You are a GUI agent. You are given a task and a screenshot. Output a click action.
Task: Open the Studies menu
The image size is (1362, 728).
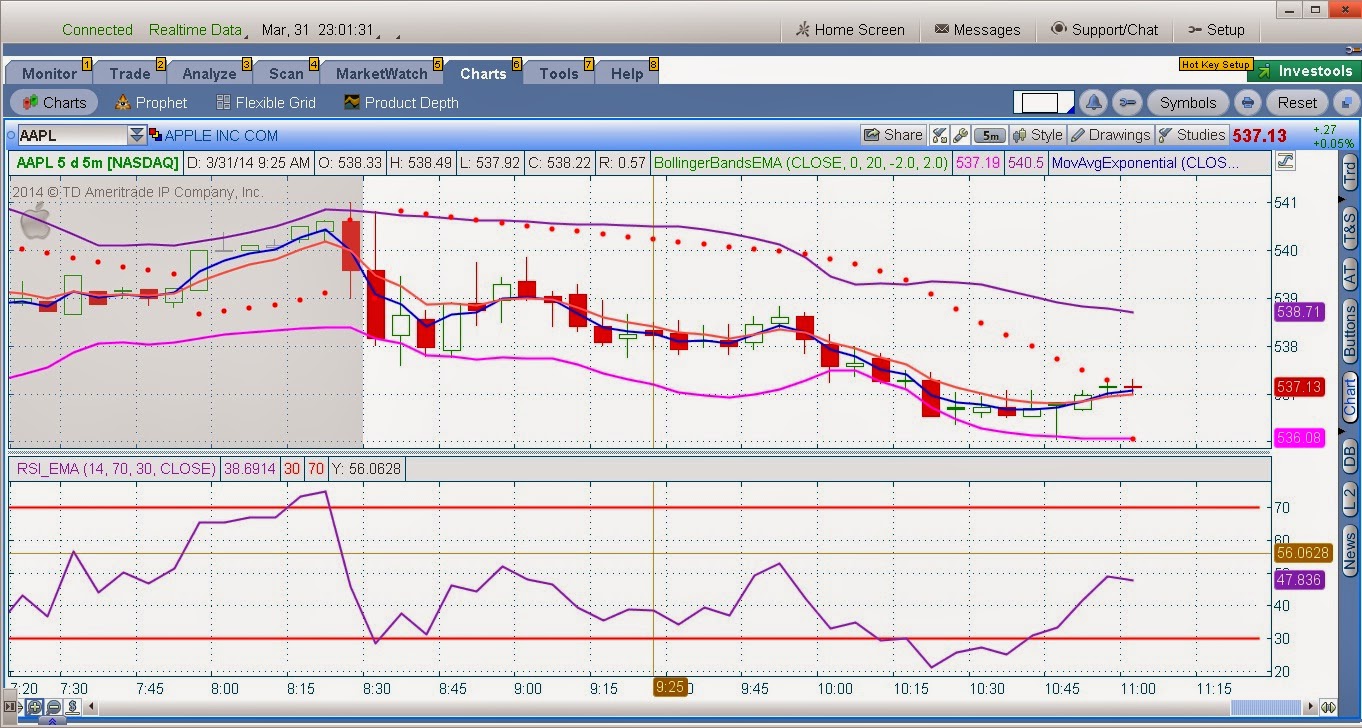pos(1191,135)
